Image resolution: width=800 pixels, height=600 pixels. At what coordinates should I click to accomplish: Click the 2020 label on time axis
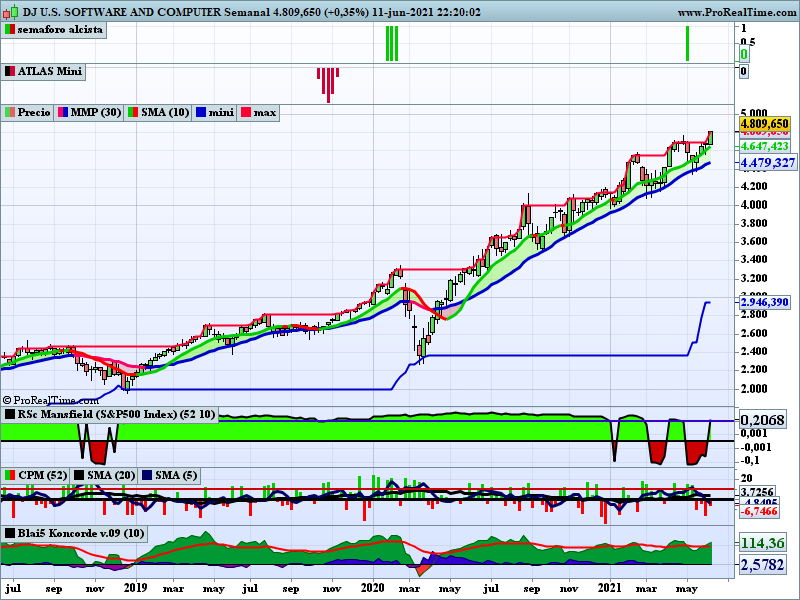click(372, 588)
